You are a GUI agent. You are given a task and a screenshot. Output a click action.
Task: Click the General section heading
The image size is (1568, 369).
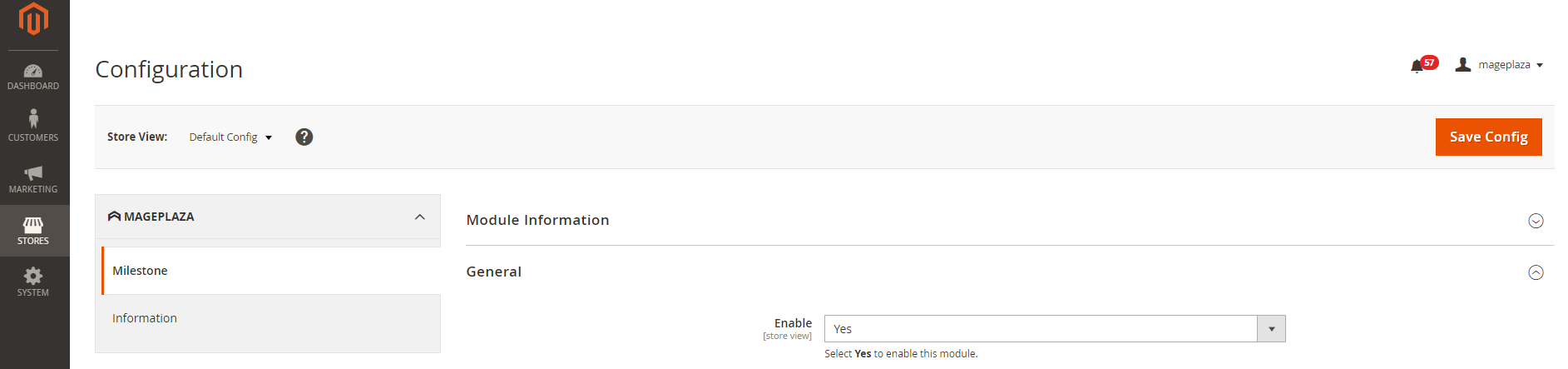coord(494,272)
